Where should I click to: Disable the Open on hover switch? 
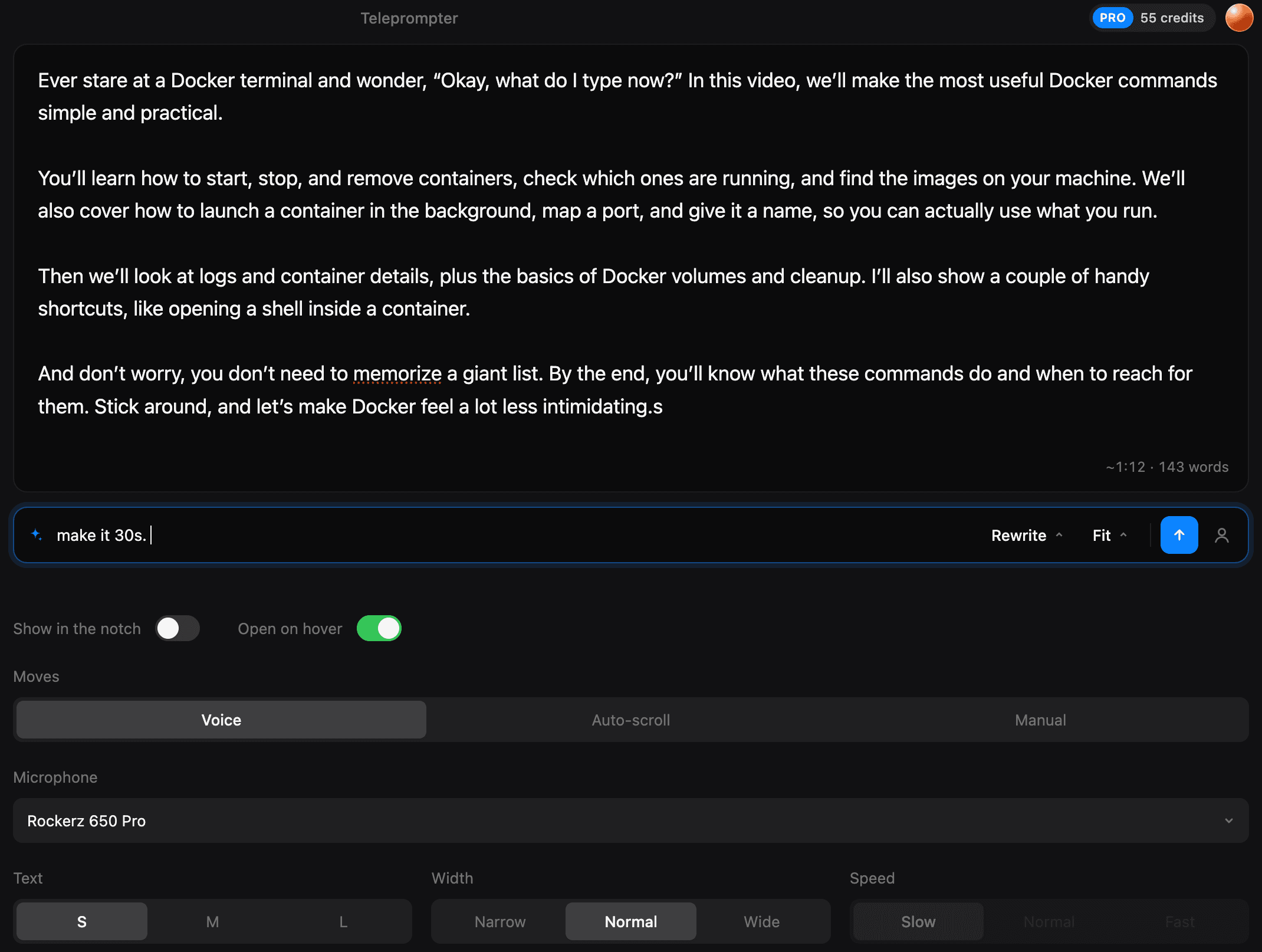379,628
